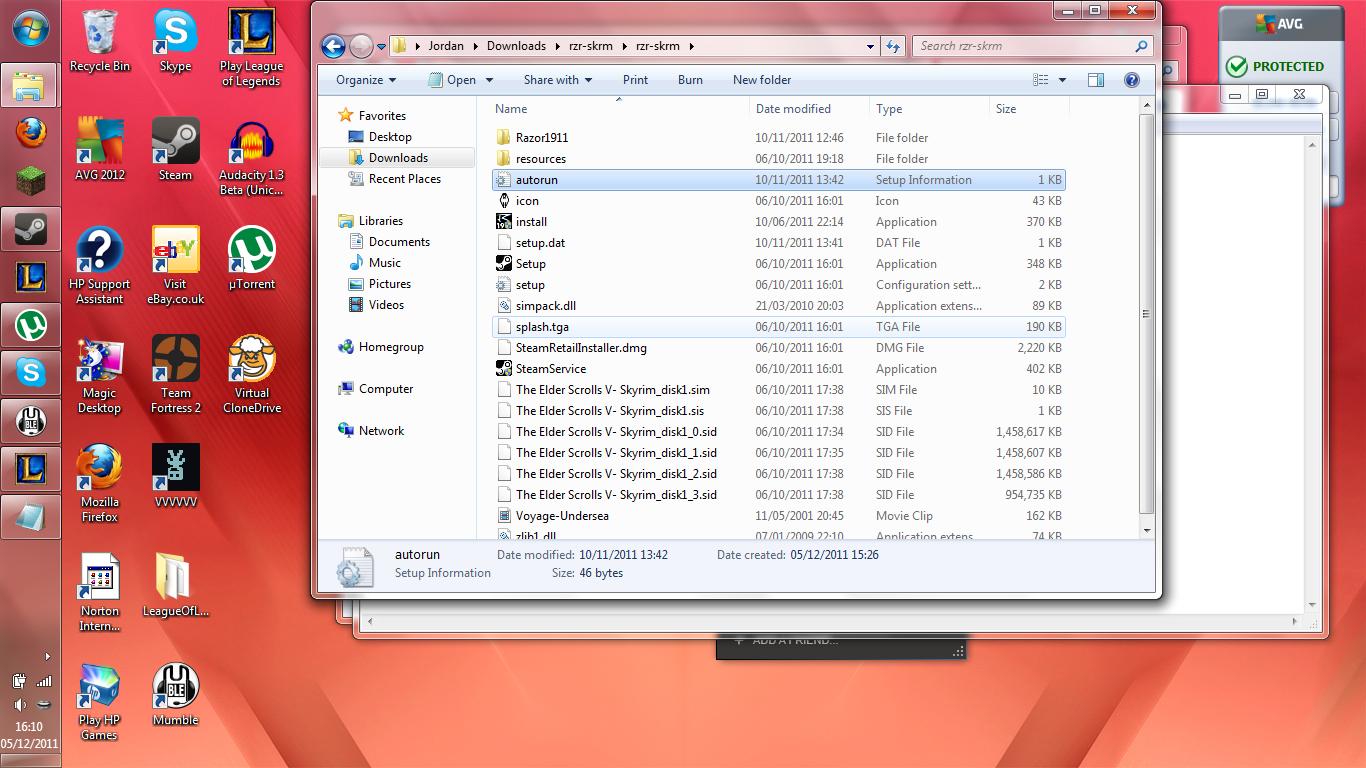Select the Play HP Games desktop icon
This screenshot has width=1366, height=768.
click(x=100, y=702)
